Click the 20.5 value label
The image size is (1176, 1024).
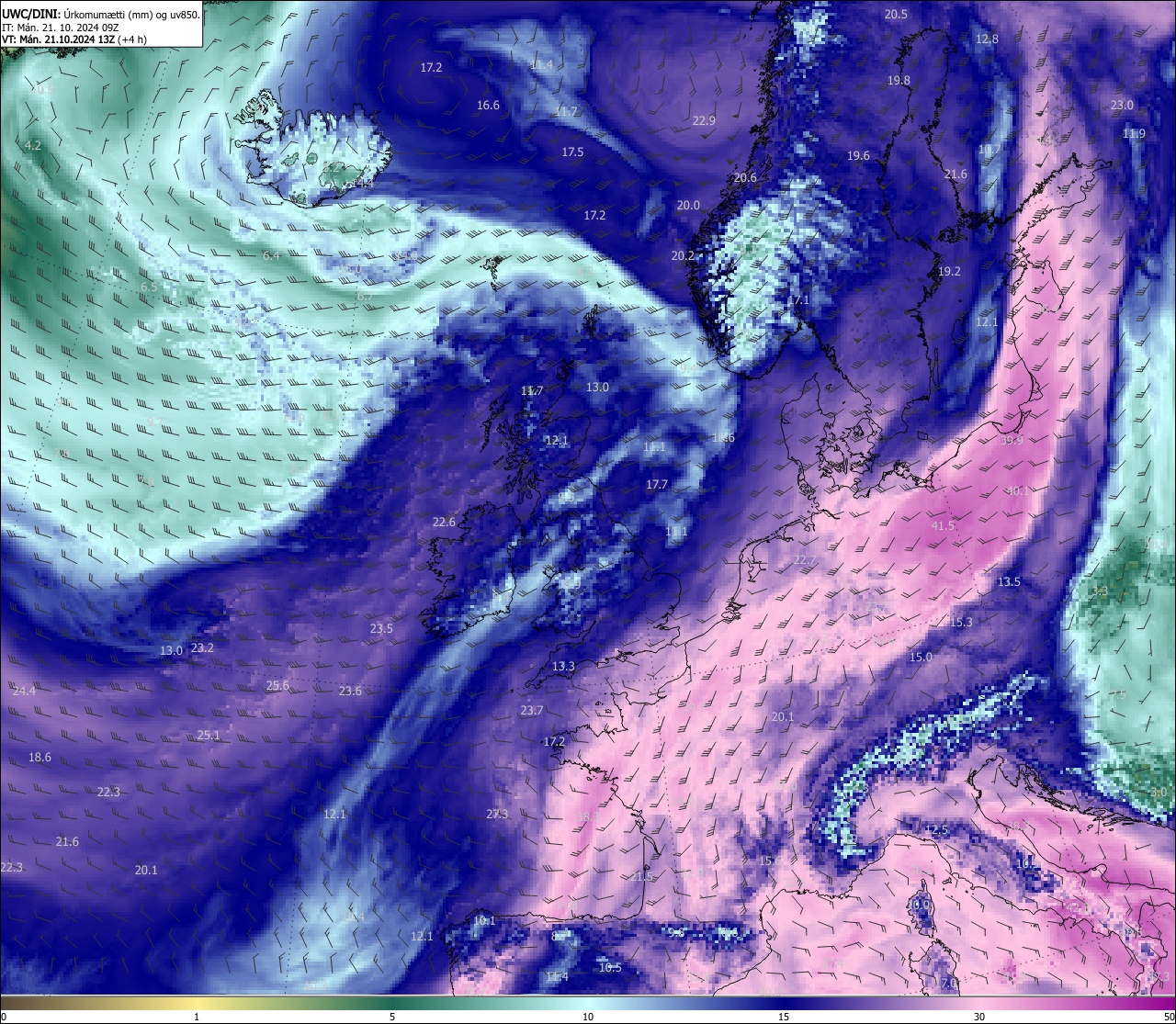[x=896, y=14]
